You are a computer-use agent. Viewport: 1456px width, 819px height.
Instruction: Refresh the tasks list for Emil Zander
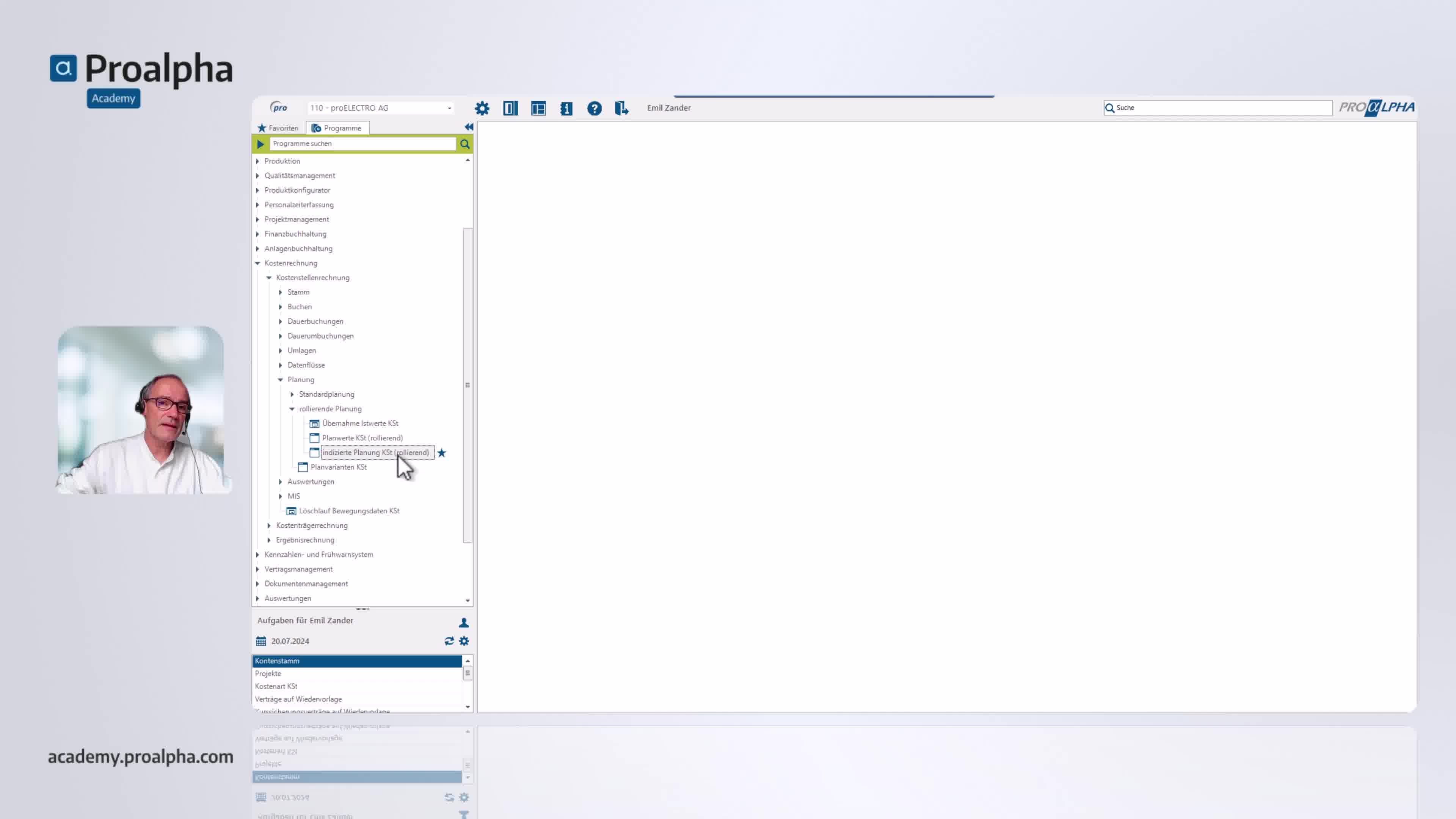449,641
